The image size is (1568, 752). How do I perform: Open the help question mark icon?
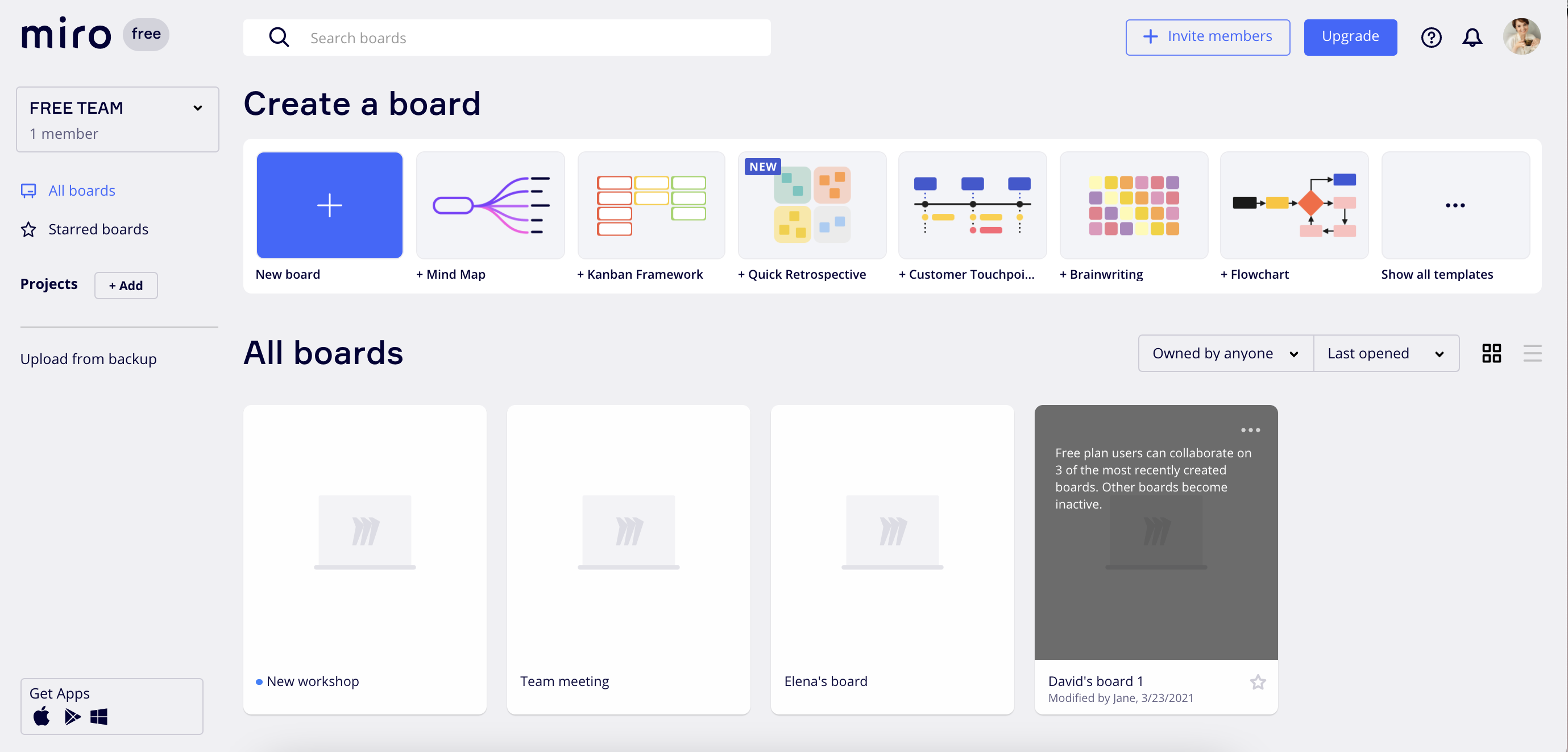point(1430,38)
